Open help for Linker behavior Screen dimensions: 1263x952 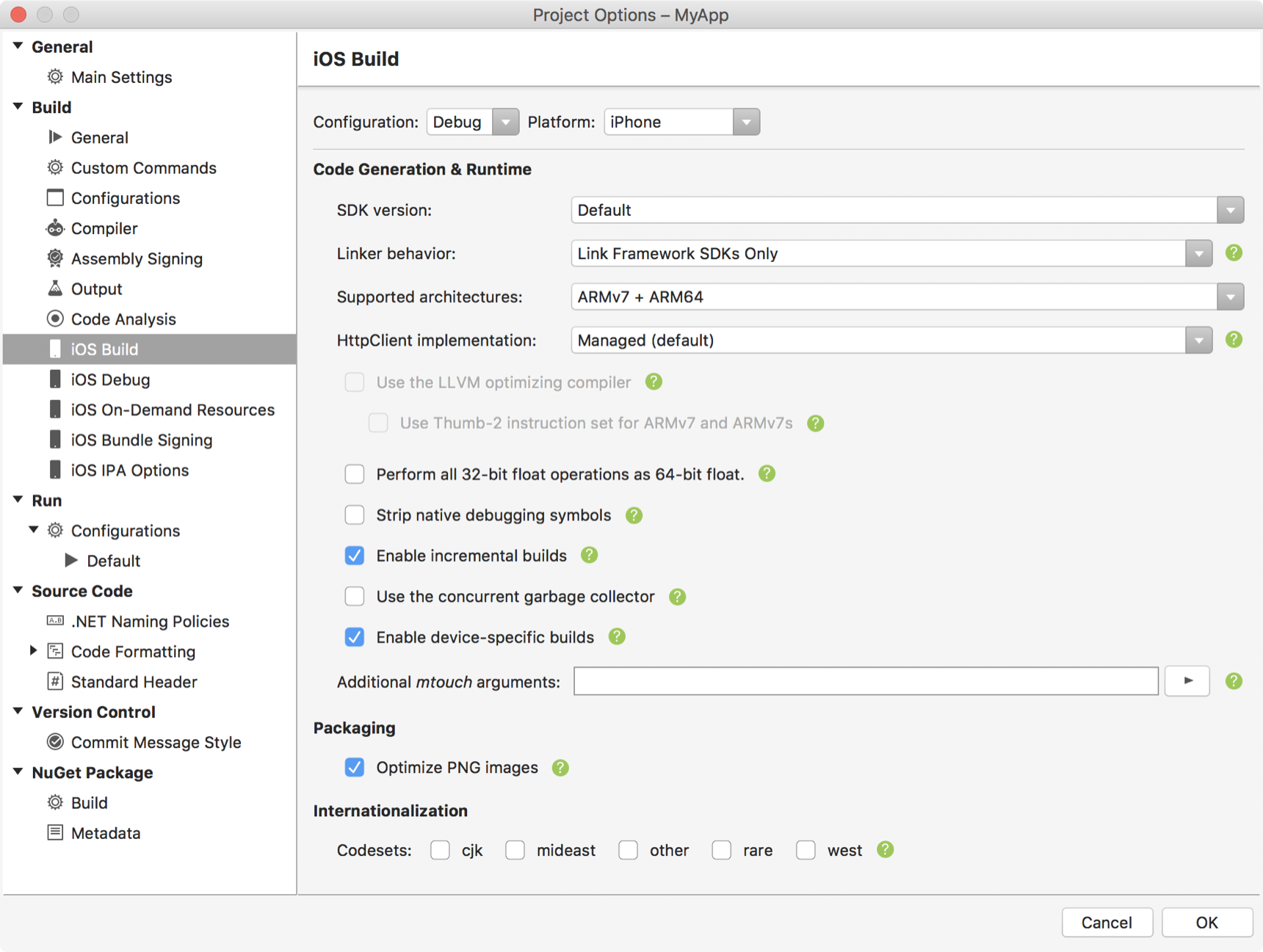(1234, 253)
